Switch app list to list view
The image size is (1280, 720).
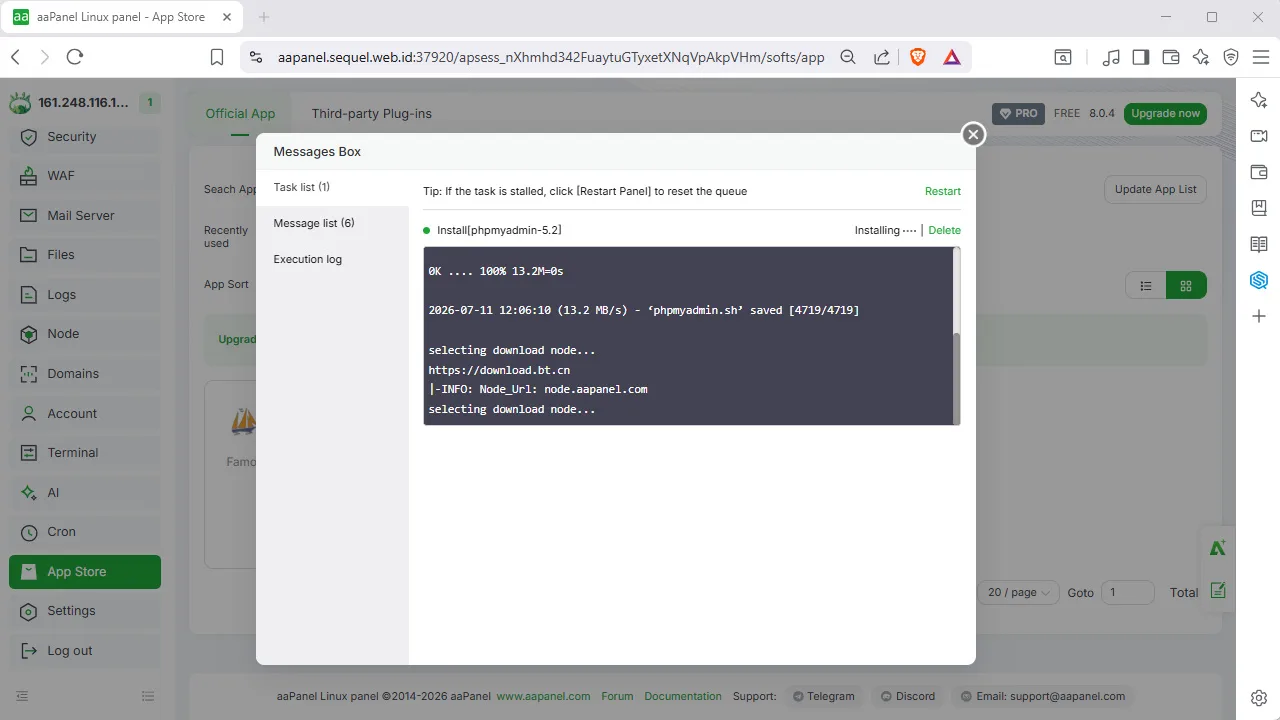(x=1146, y=286)
